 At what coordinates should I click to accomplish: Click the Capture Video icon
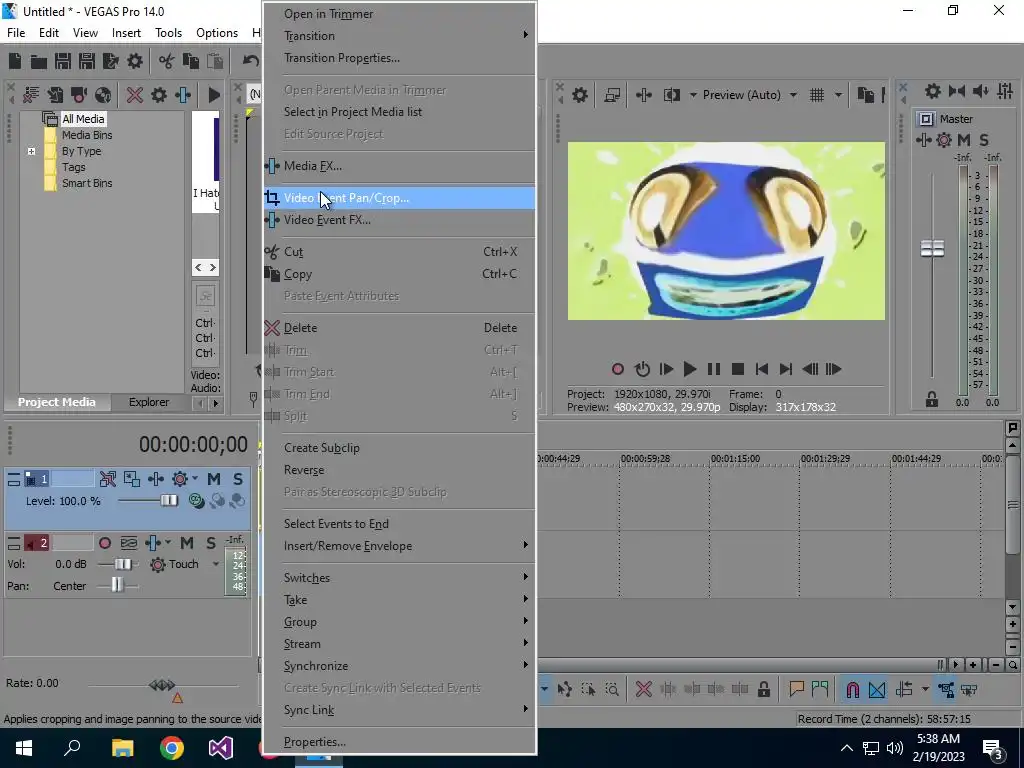(79, 95)
